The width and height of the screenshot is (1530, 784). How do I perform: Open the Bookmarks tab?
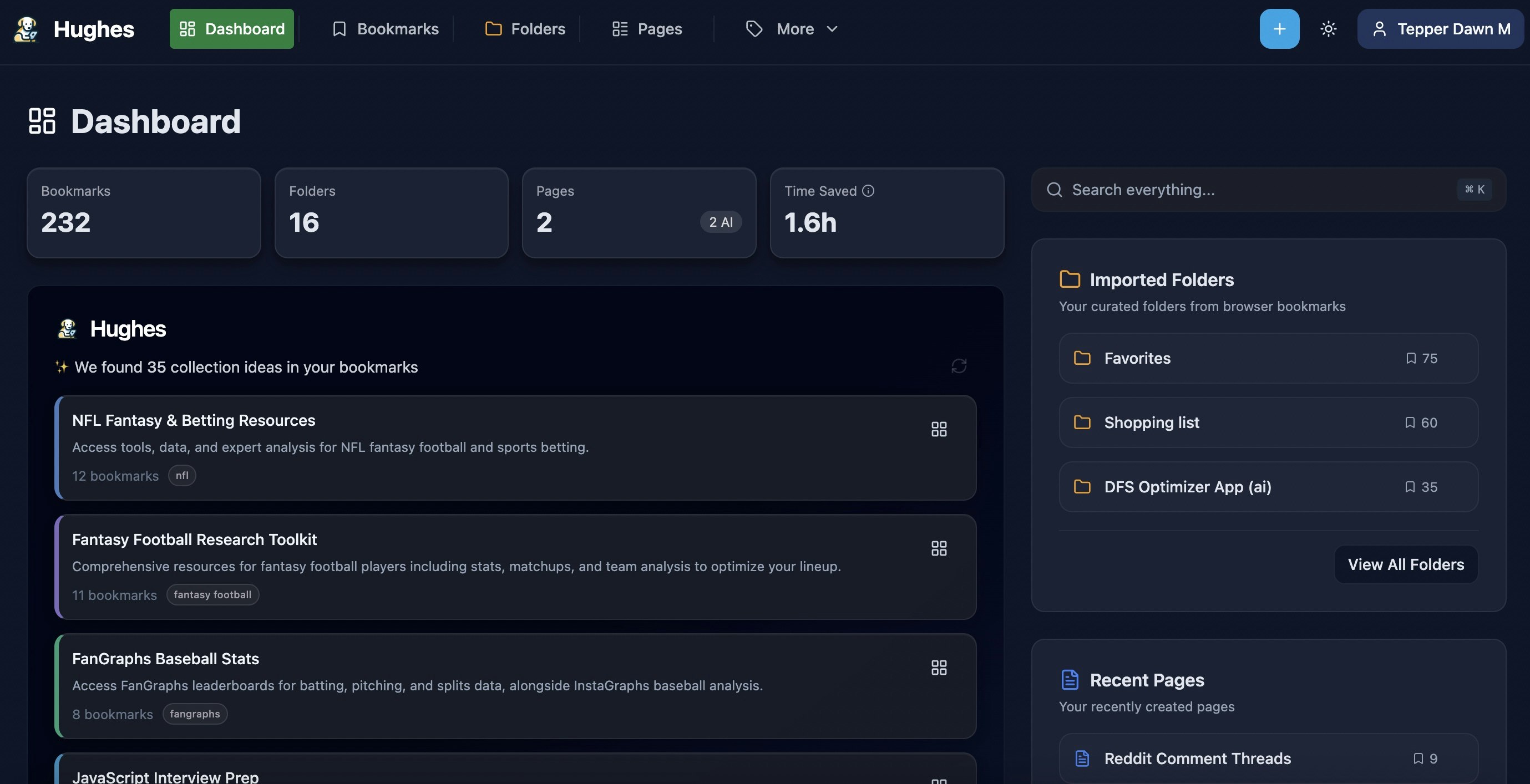coord(385,29)
